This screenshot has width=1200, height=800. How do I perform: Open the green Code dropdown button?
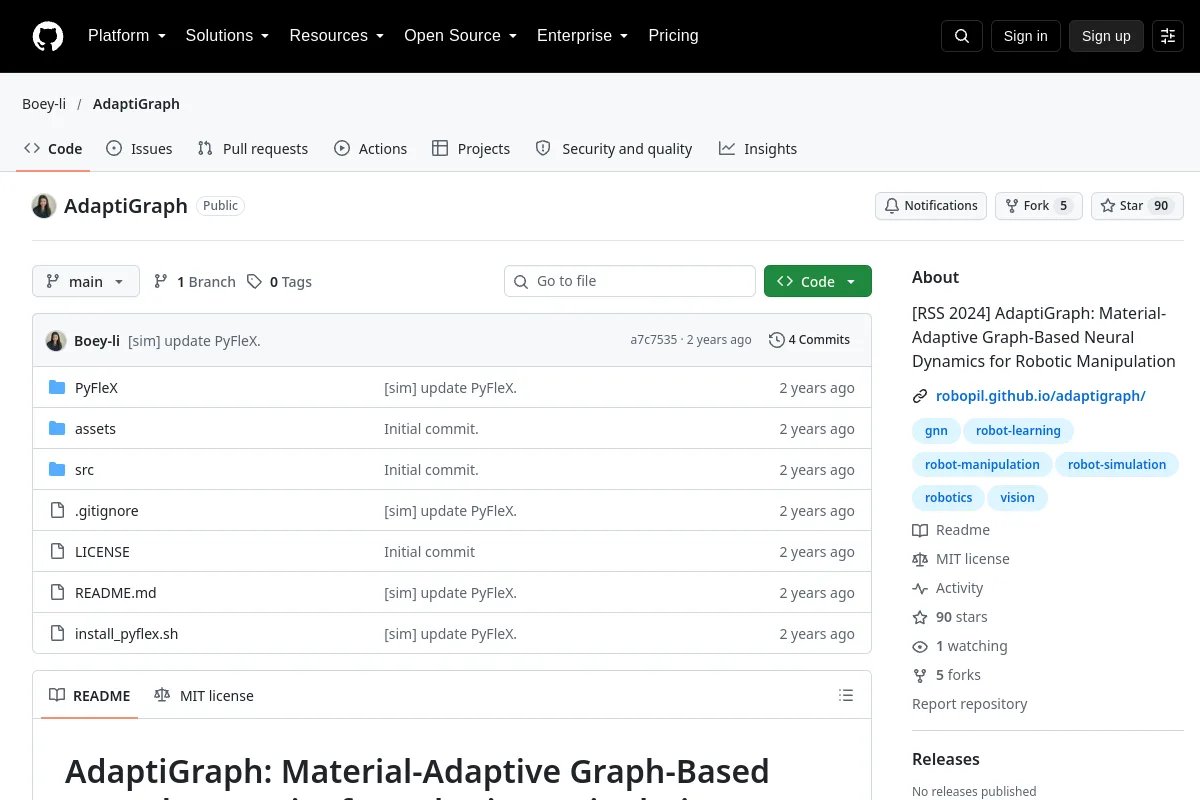[818, 282]
